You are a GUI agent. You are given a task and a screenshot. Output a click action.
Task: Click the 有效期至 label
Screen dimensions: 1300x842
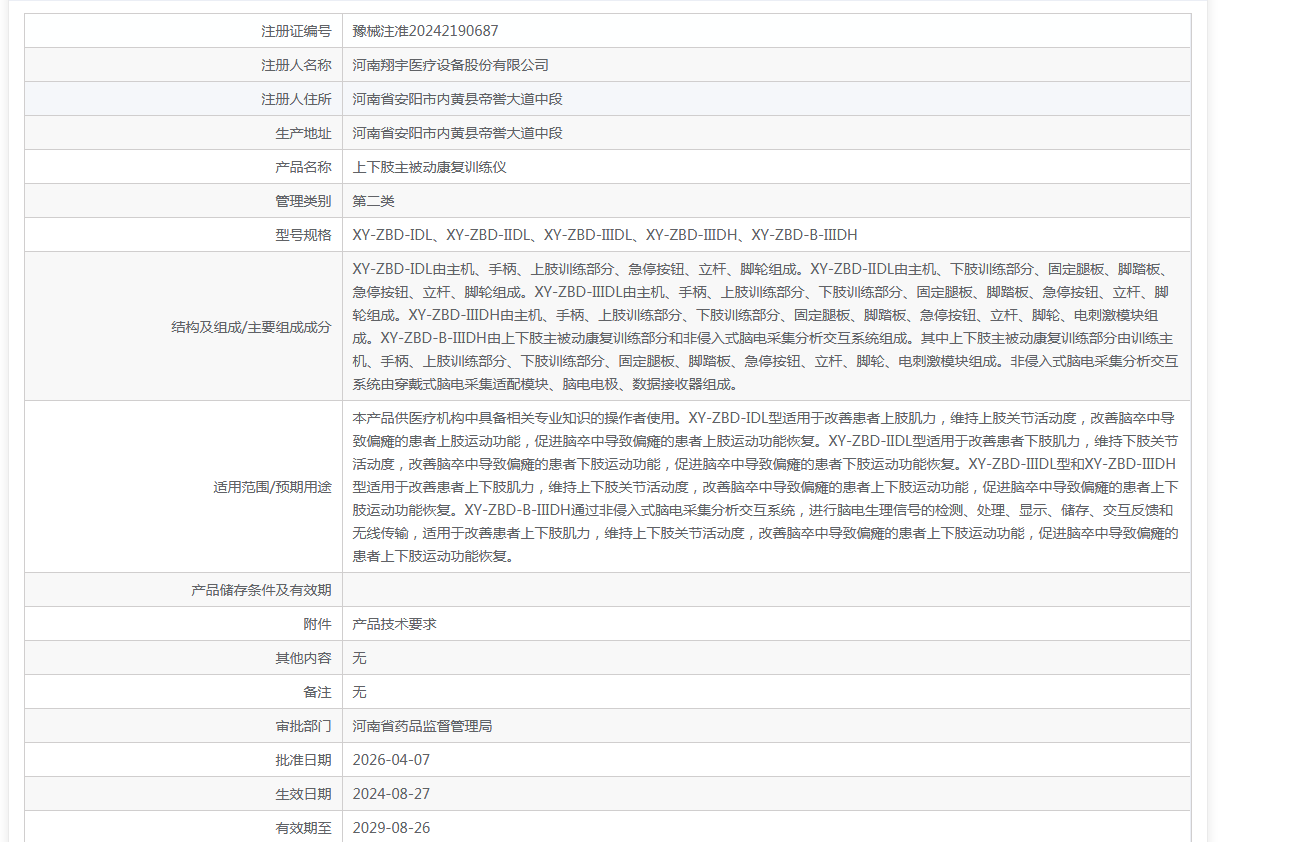pyautogui.click(x=303, y=828)
